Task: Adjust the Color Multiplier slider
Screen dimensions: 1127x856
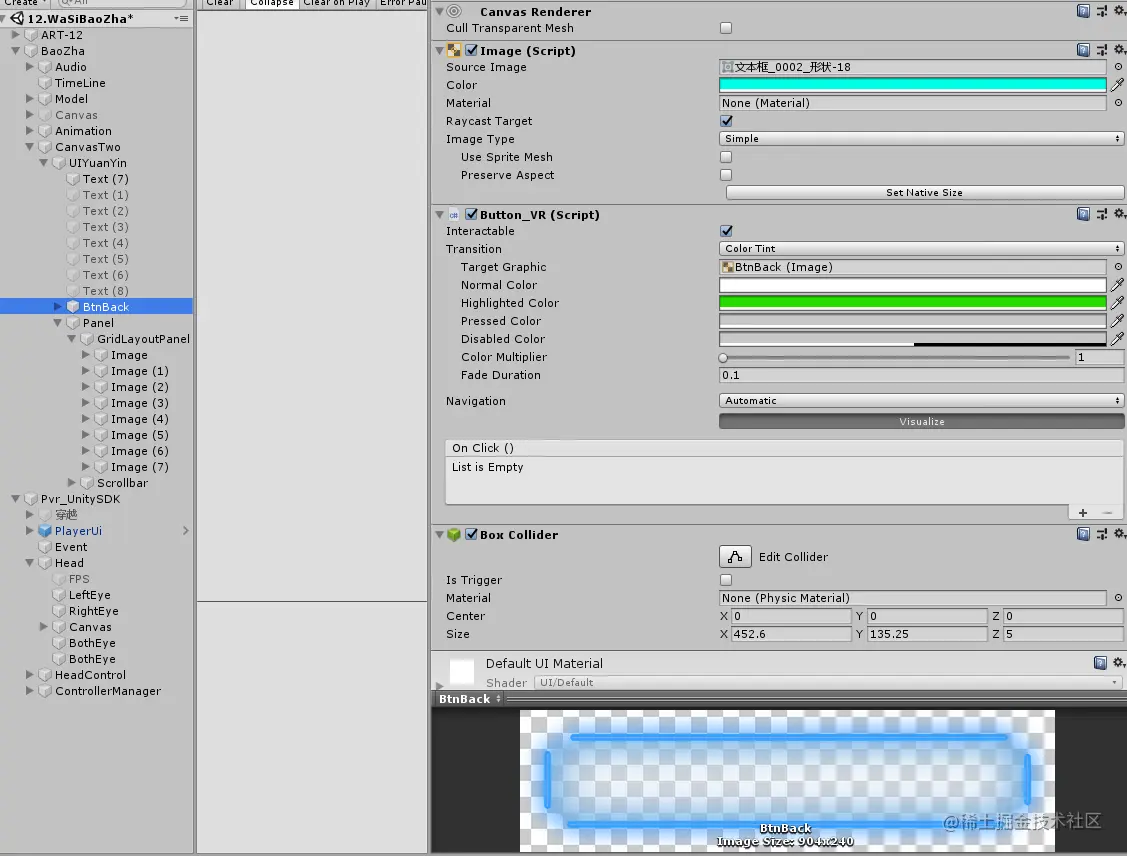Action: (x=896, y=357)
